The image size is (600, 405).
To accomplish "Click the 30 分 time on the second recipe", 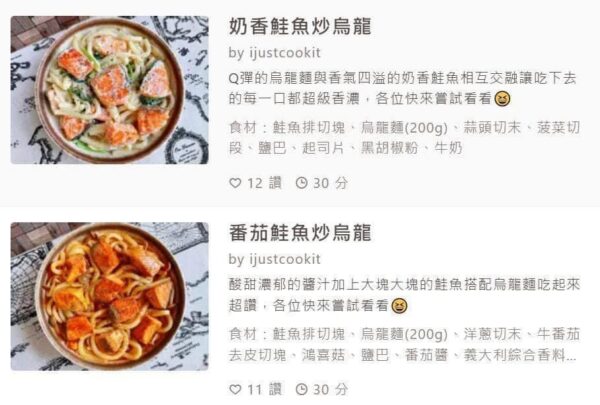I will coord(331,390).
